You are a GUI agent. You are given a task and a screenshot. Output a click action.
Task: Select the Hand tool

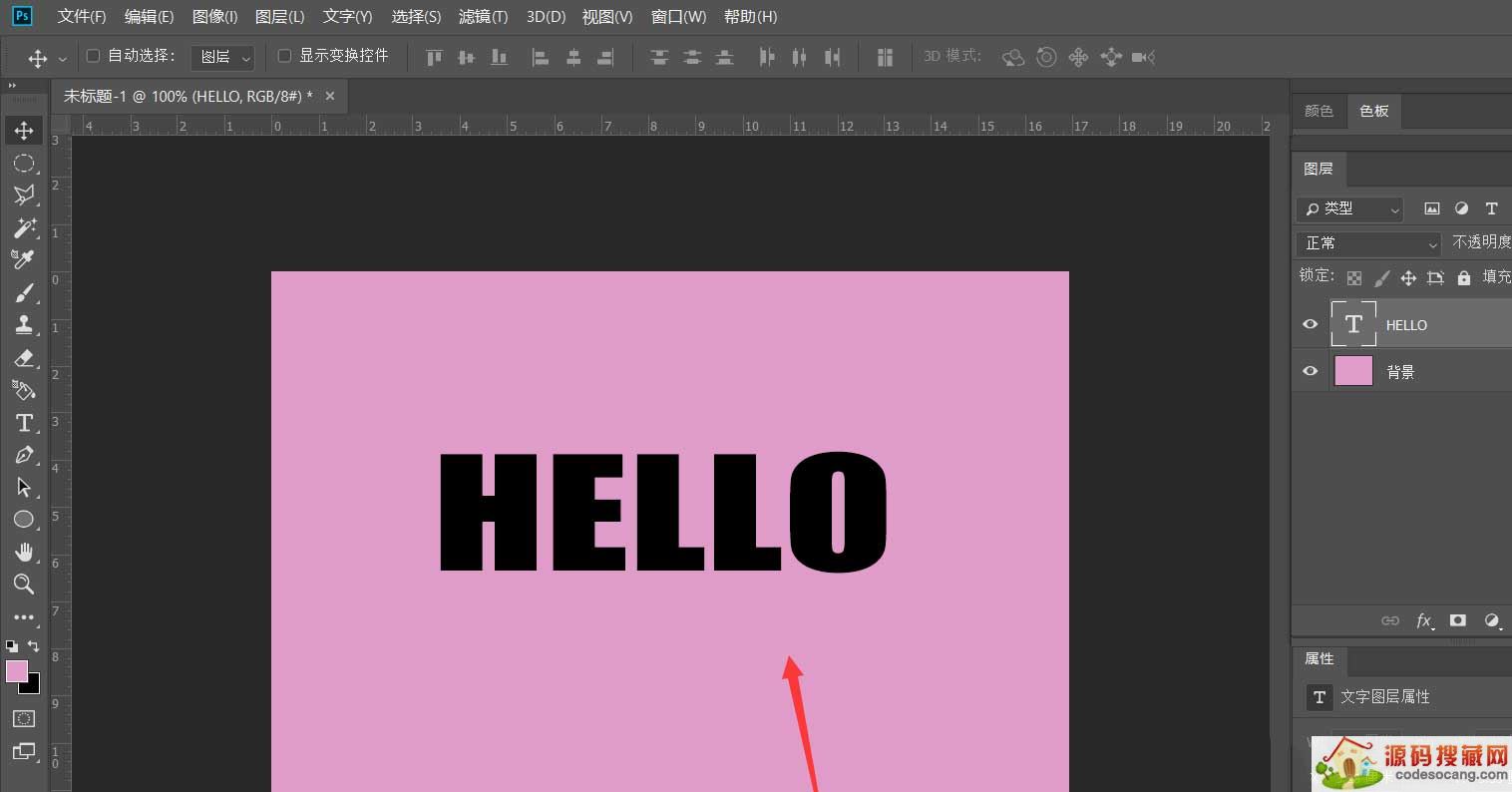point(24,553)
